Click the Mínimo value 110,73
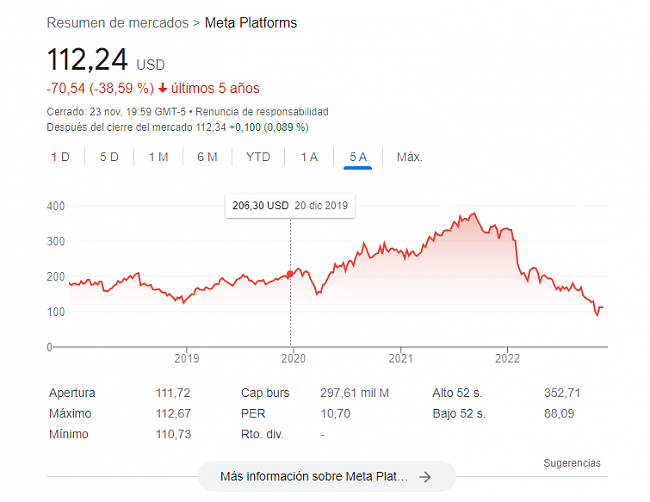Image resolution: width=650 pixels, height=502 pixels. 173,434
